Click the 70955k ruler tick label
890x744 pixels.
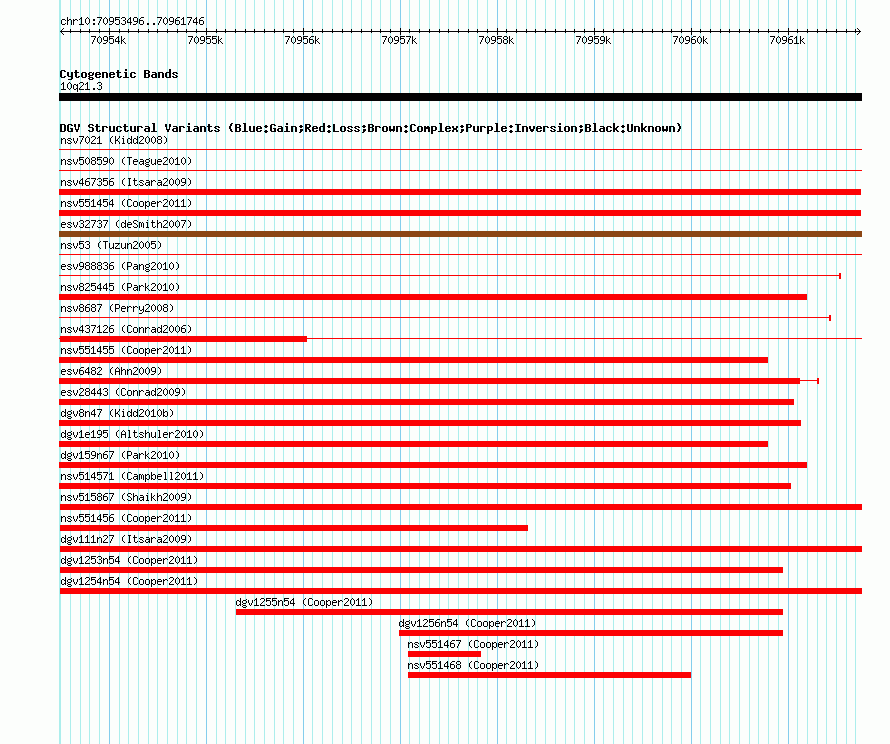pyautogui.click(x=205, y=40)
